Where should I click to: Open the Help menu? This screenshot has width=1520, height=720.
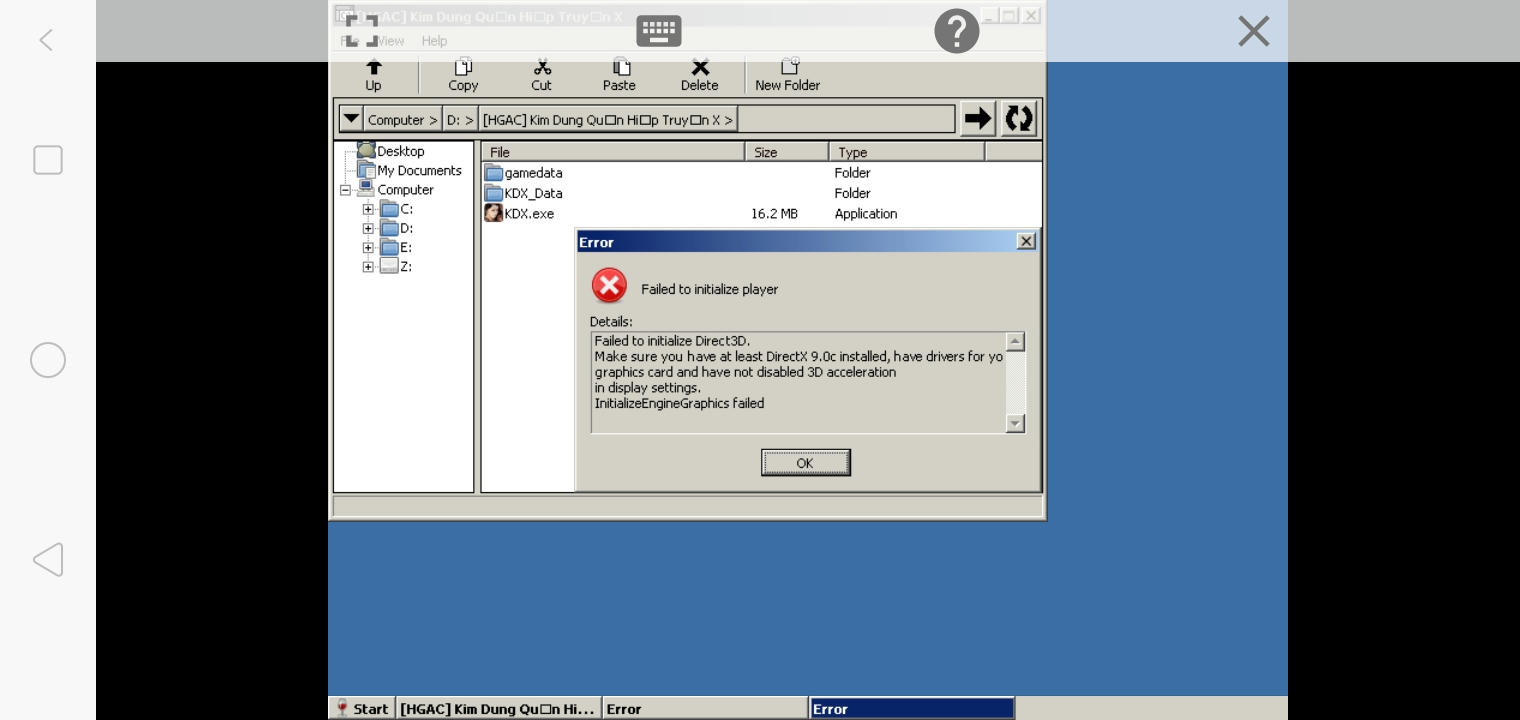click(434, 41)
